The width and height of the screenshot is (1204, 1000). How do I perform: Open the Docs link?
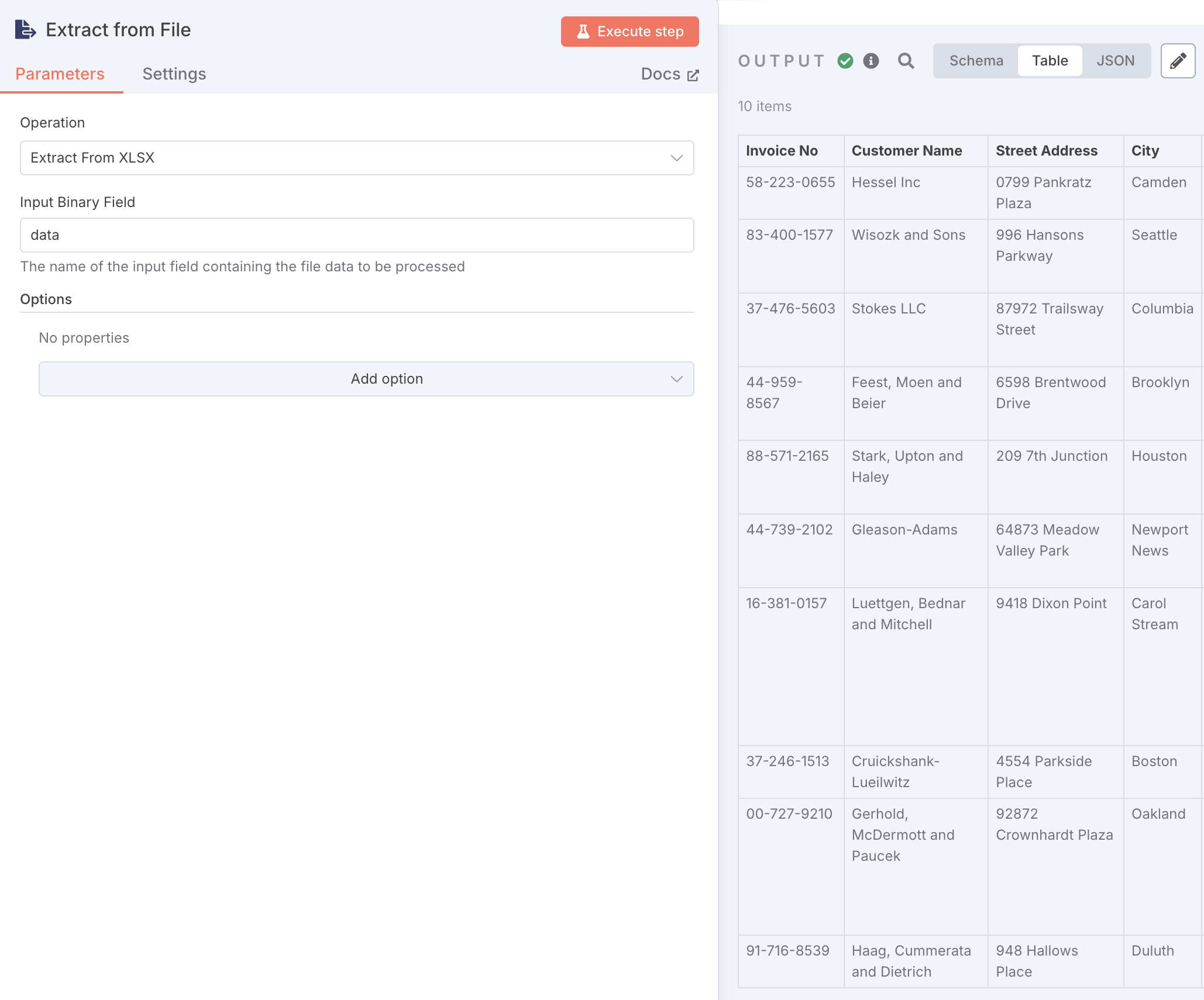coord(661,74)
